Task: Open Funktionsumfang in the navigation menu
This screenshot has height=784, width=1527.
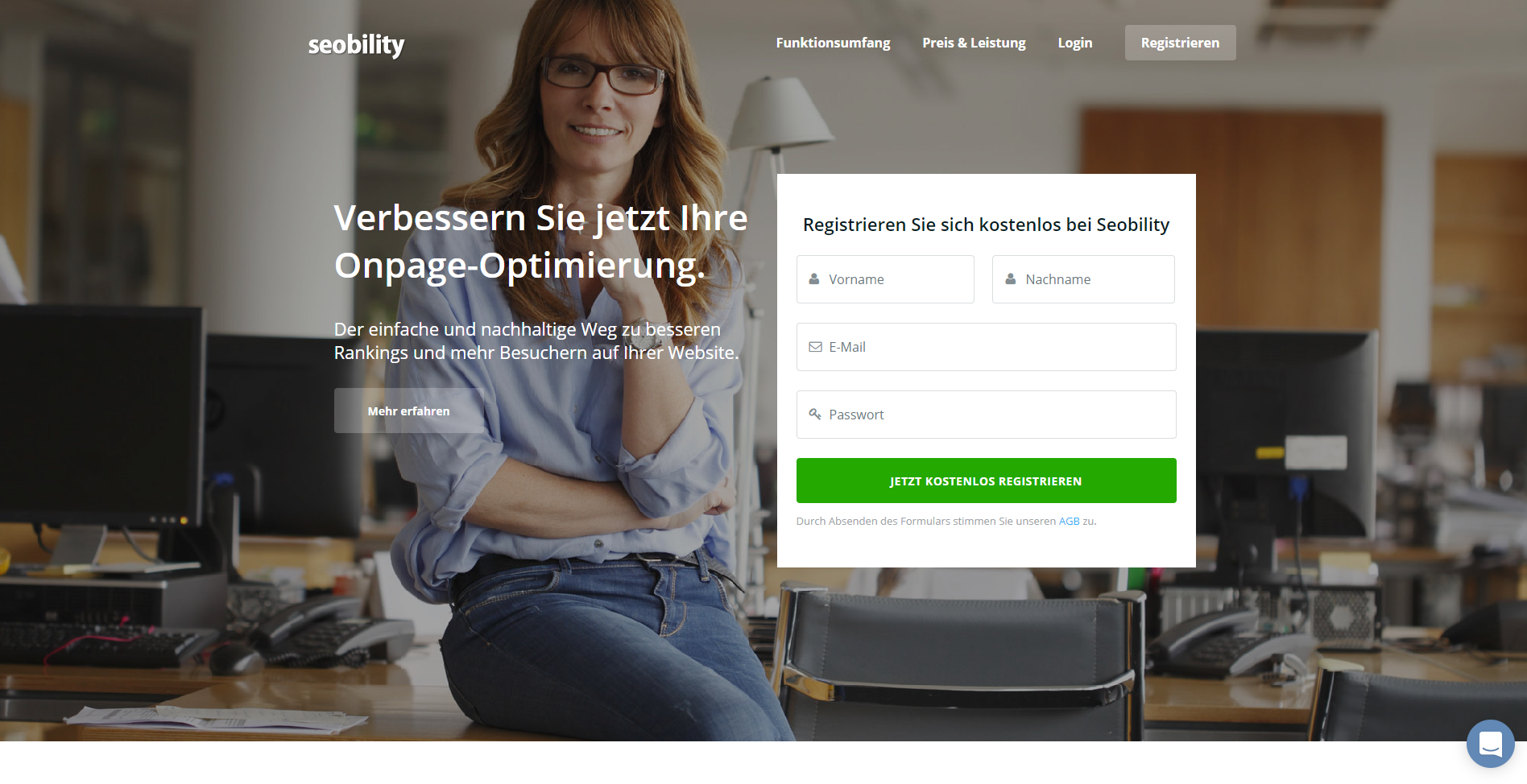Action: [833, 43]
